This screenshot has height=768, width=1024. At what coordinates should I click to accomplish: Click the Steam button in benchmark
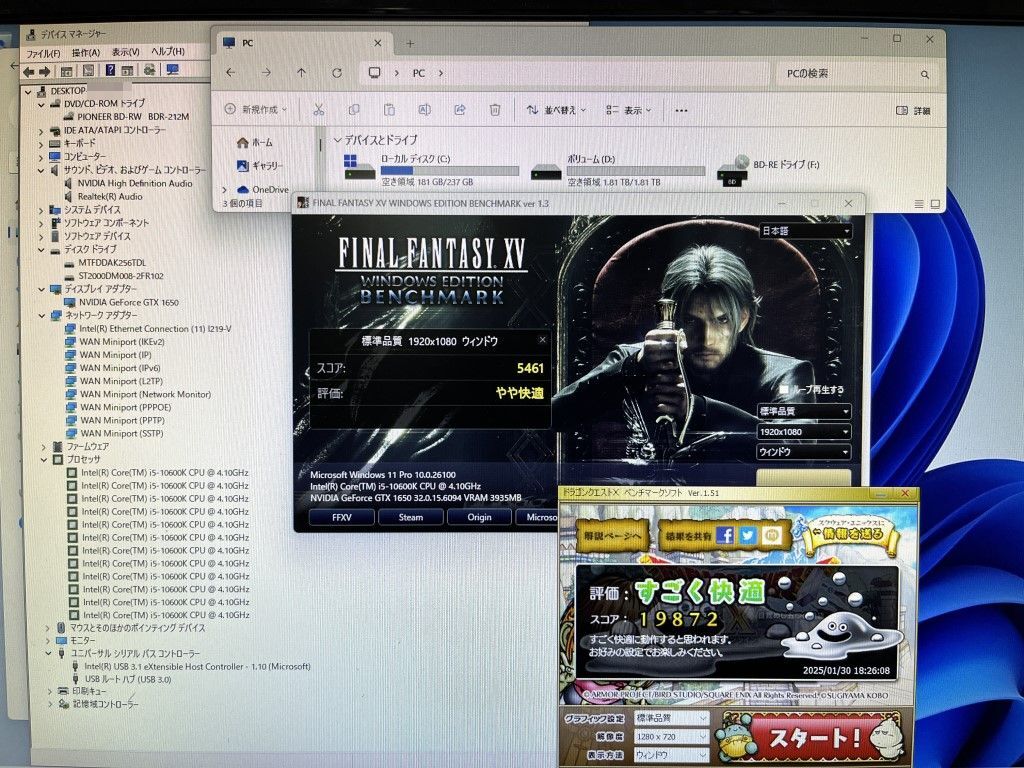point(411,517)
